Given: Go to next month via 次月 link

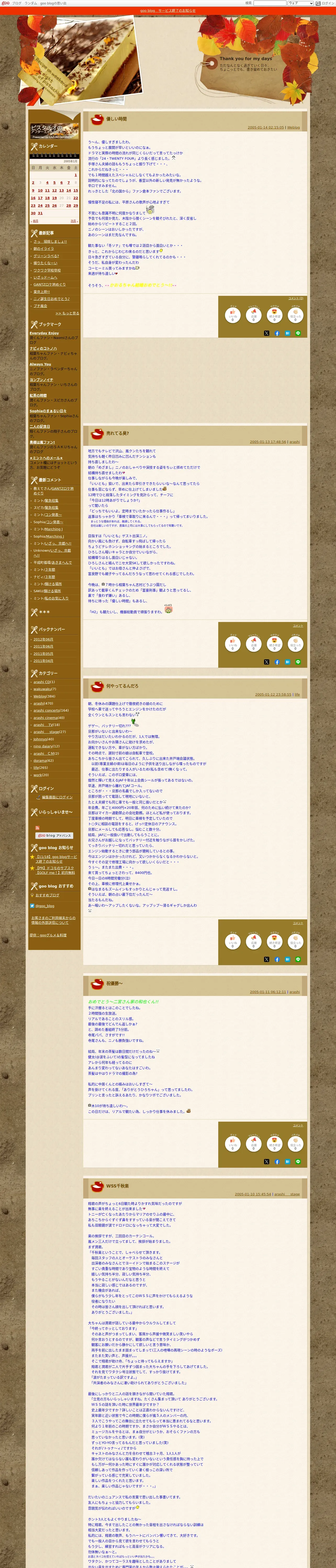Looking at the screenshot, I should click(x=73, y=221).
